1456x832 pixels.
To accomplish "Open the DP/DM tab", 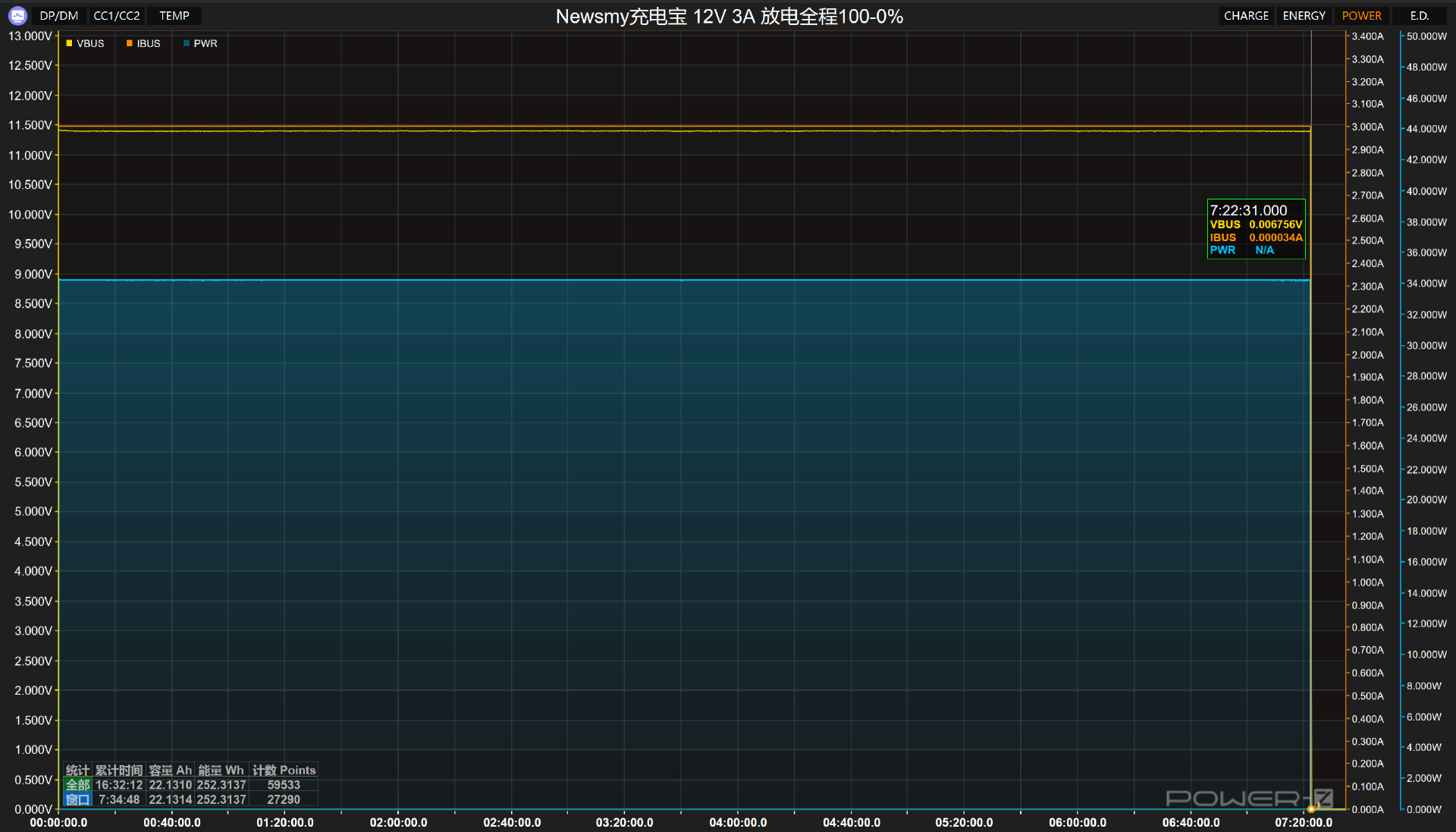I will pos(59,16).
